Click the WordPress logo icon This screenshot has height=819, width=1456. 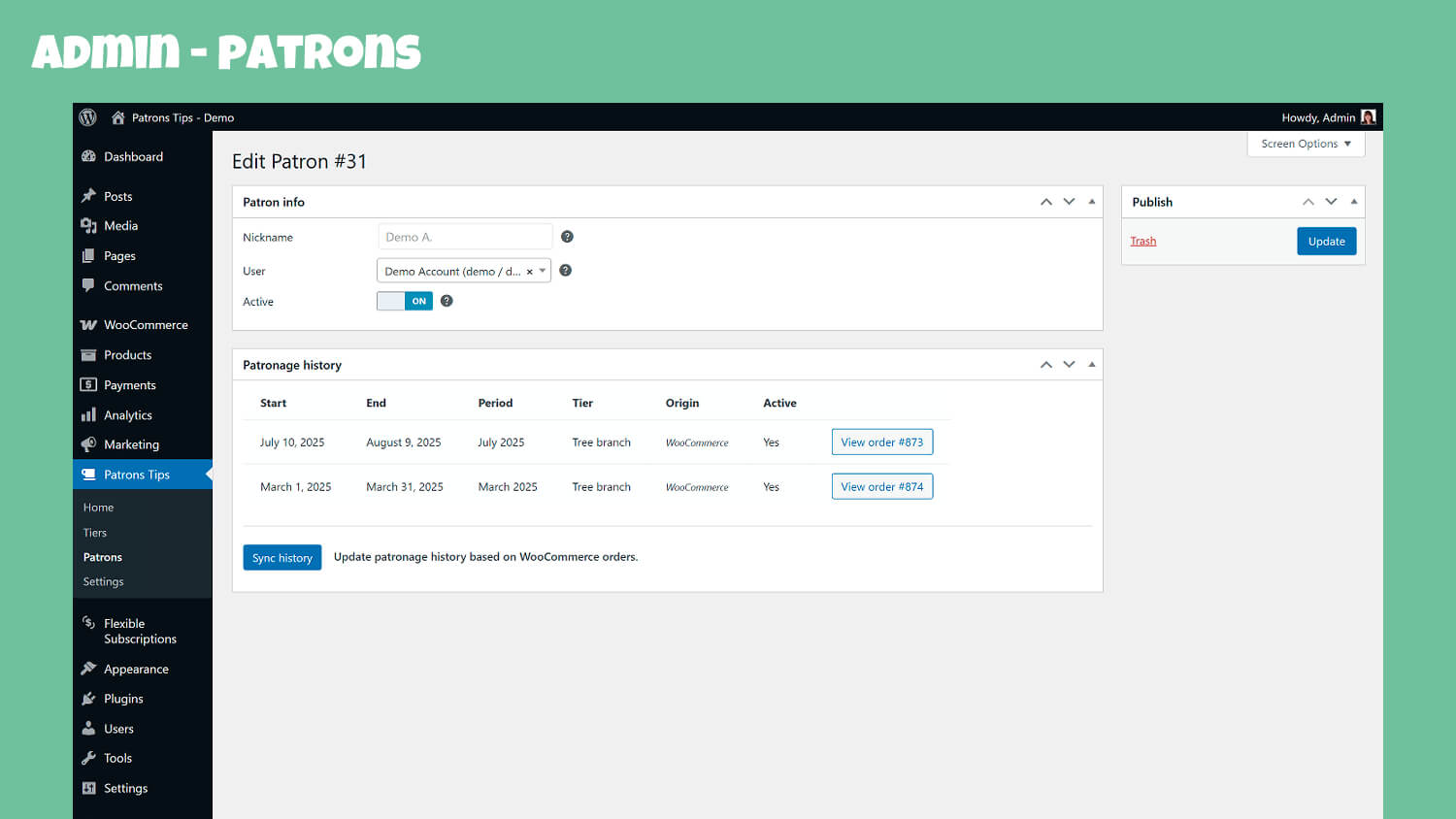(88, 117)
